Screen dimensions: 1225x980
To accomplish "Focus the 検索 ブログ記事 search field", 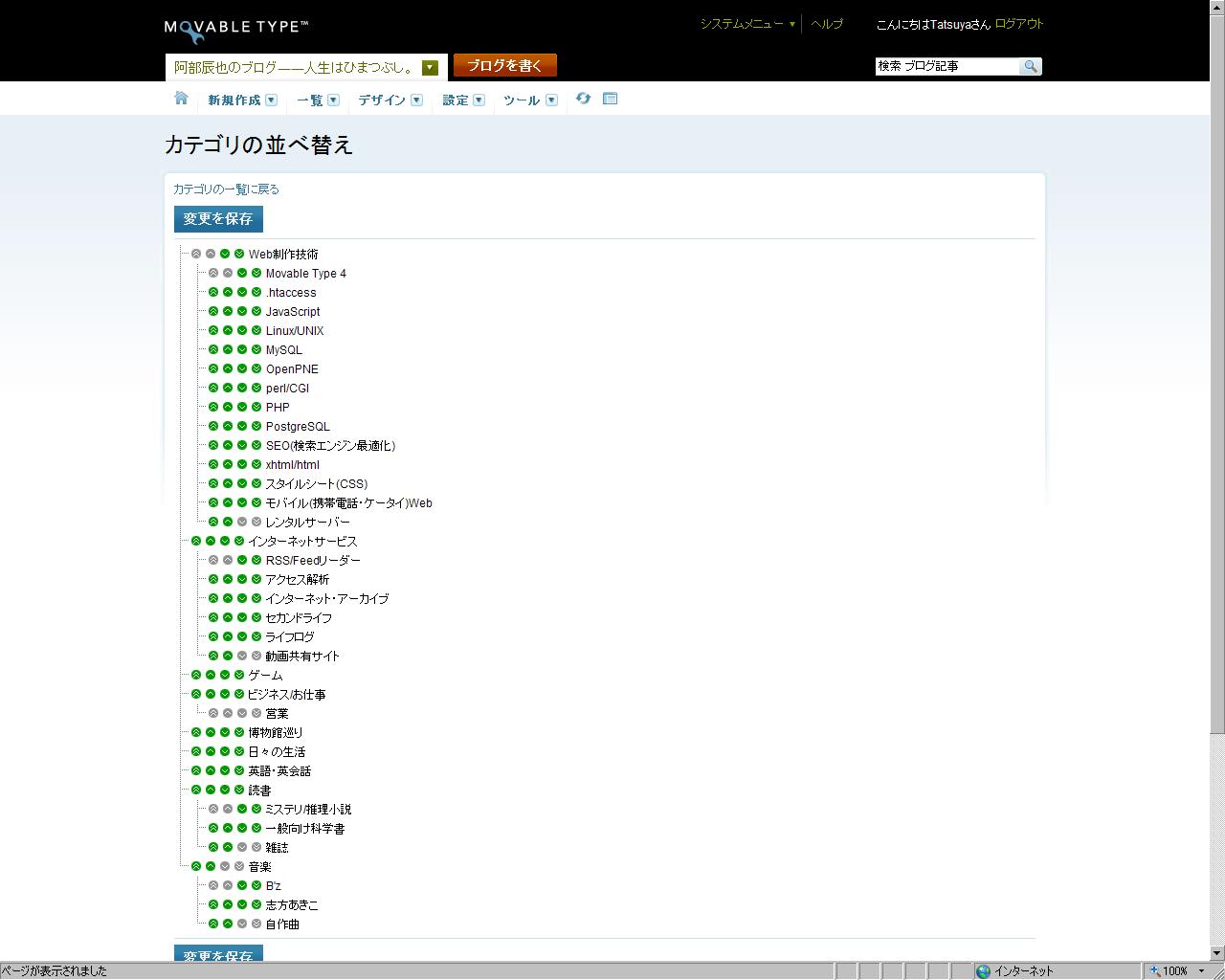I will coord(947,66).
